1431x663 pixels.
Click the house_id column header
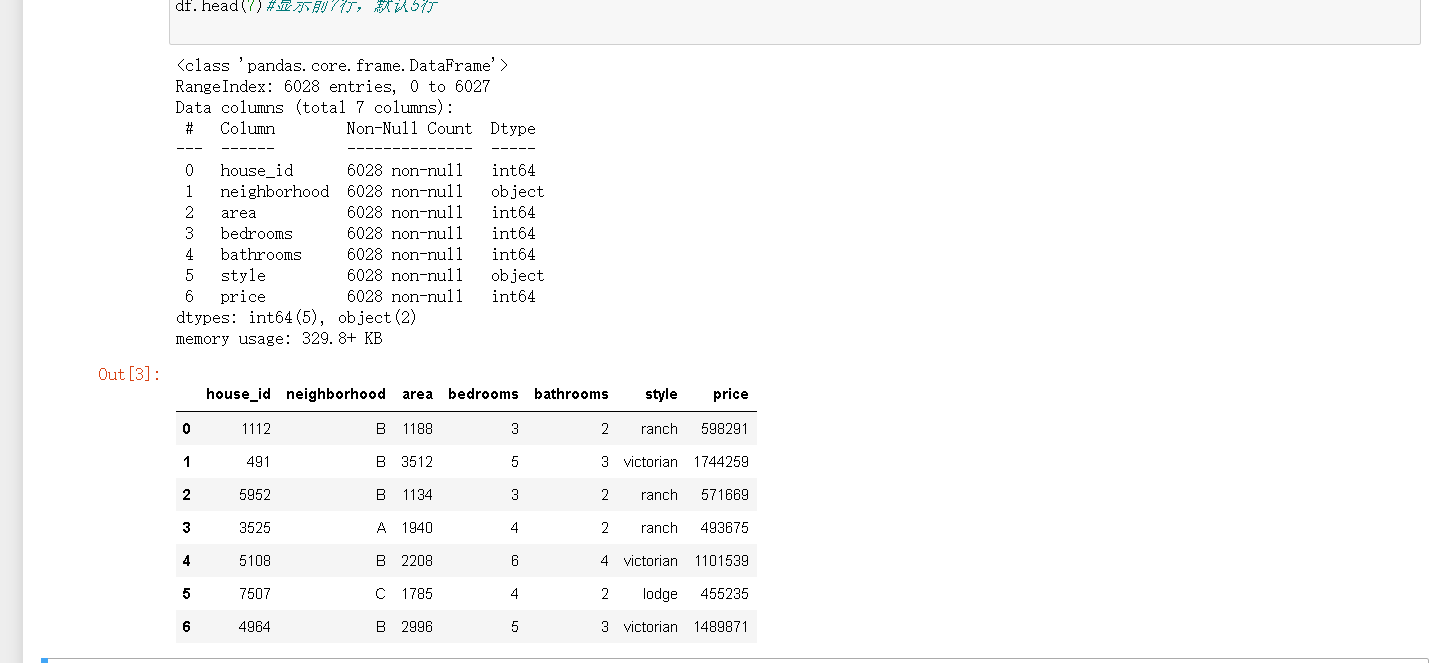(x=238, y=394)
